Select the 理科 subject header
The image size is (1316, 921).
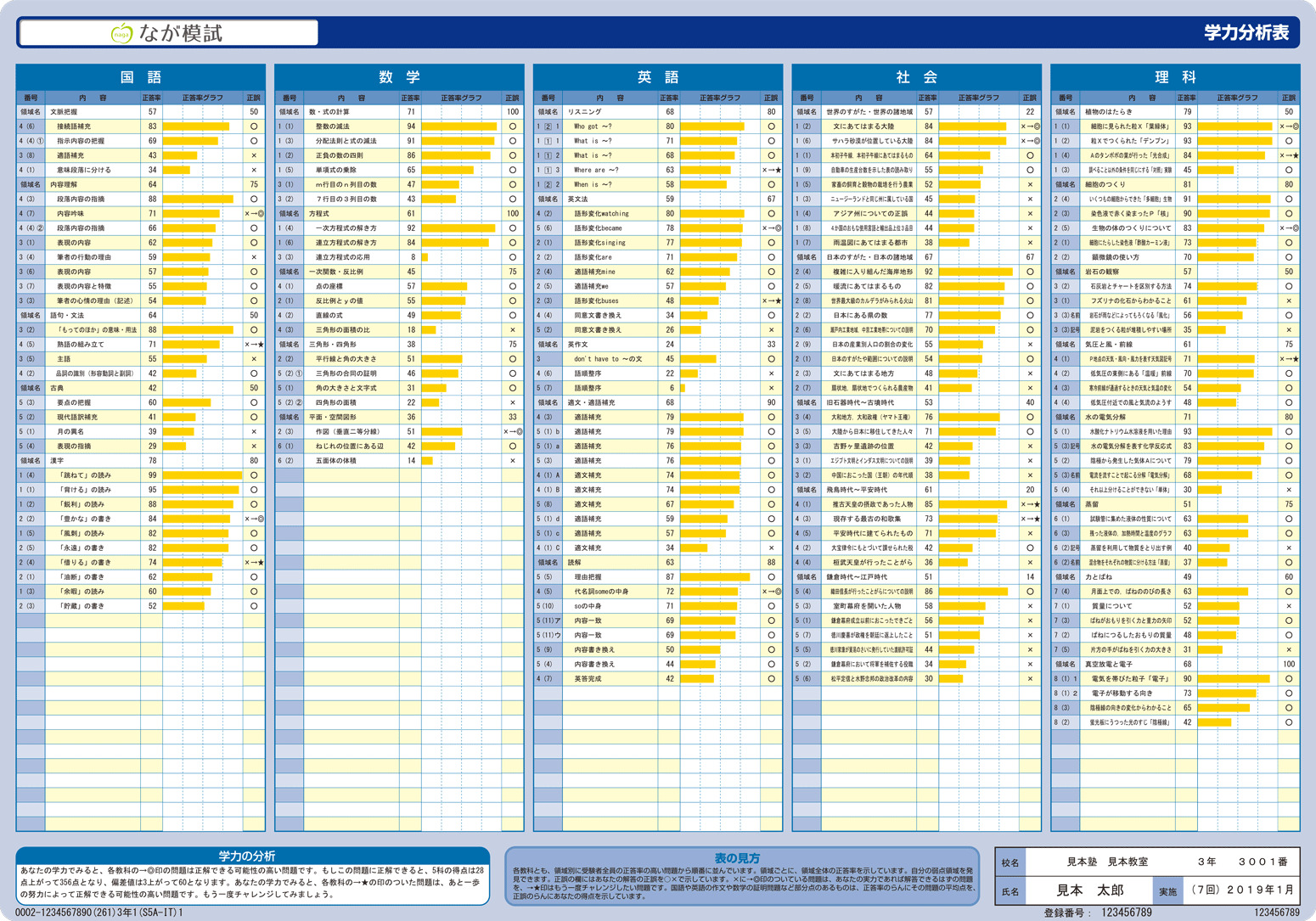[x=1175, y=77]
